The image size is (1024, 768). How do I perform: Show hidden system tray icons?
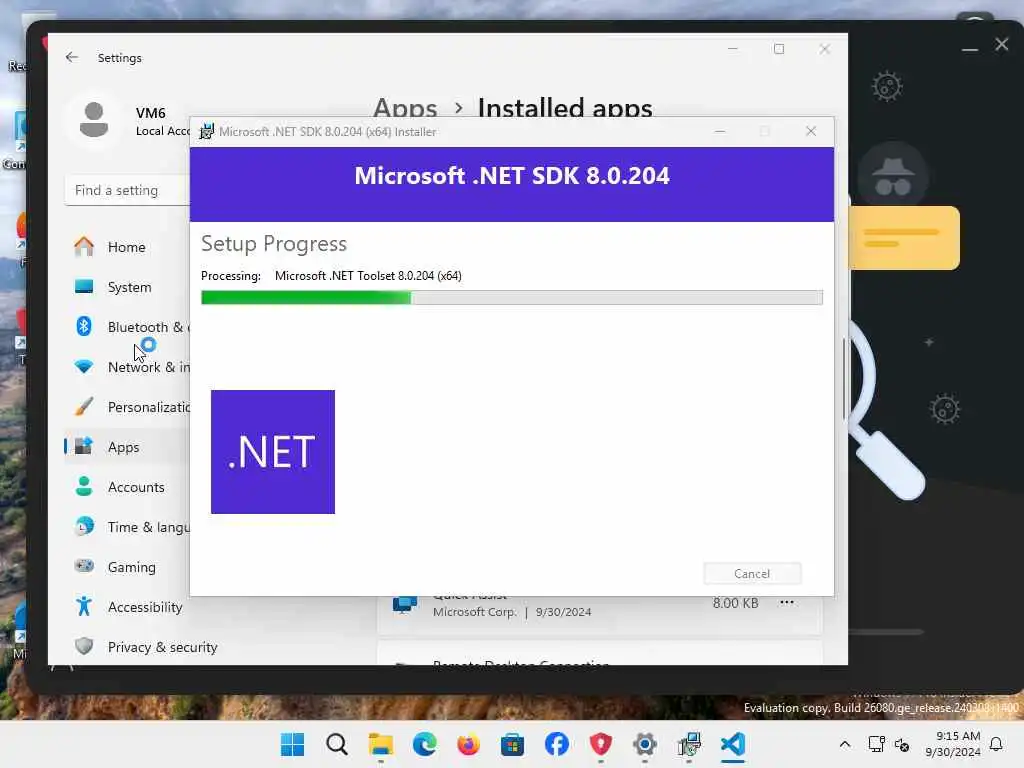pyautogui.click(x=844, y=744)
